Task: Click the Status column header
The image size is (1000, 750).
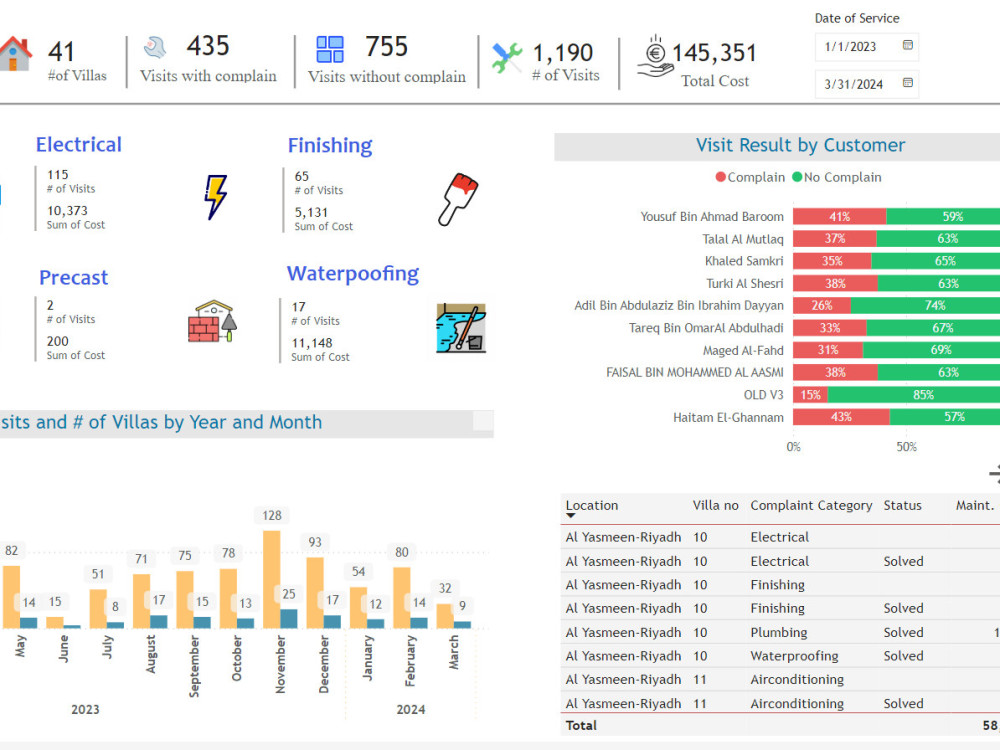Action: pos(903,505)
